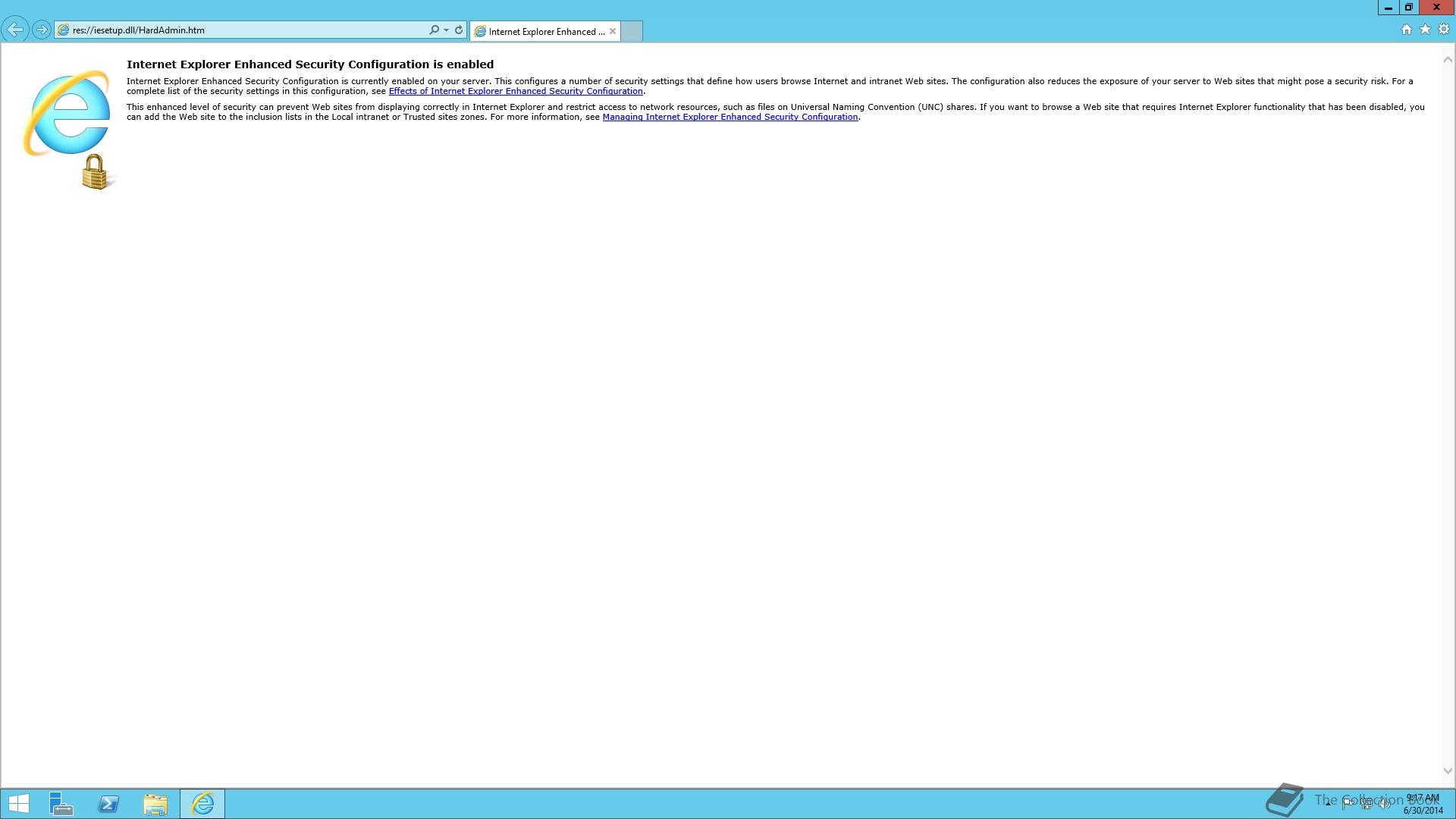Viewport: 1456px width, 819px height.
Task: Refresh the page with the reload icon
Action: [x=459, y=30]
